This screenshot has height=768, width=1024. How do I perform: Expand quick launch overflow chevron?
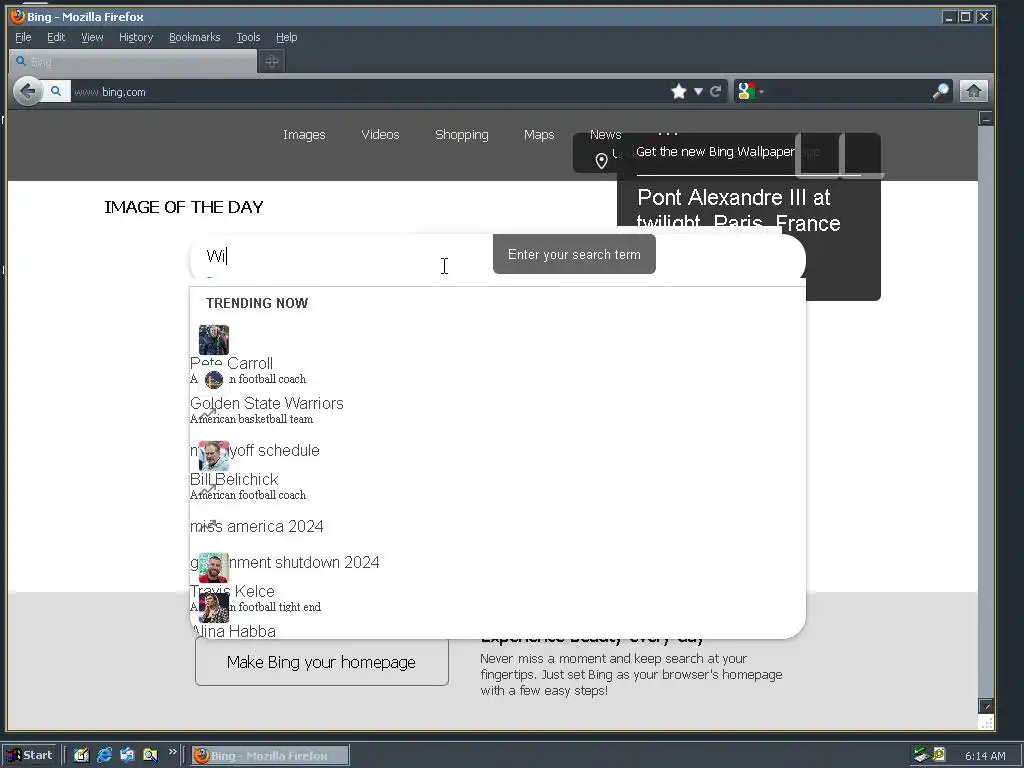172,752
